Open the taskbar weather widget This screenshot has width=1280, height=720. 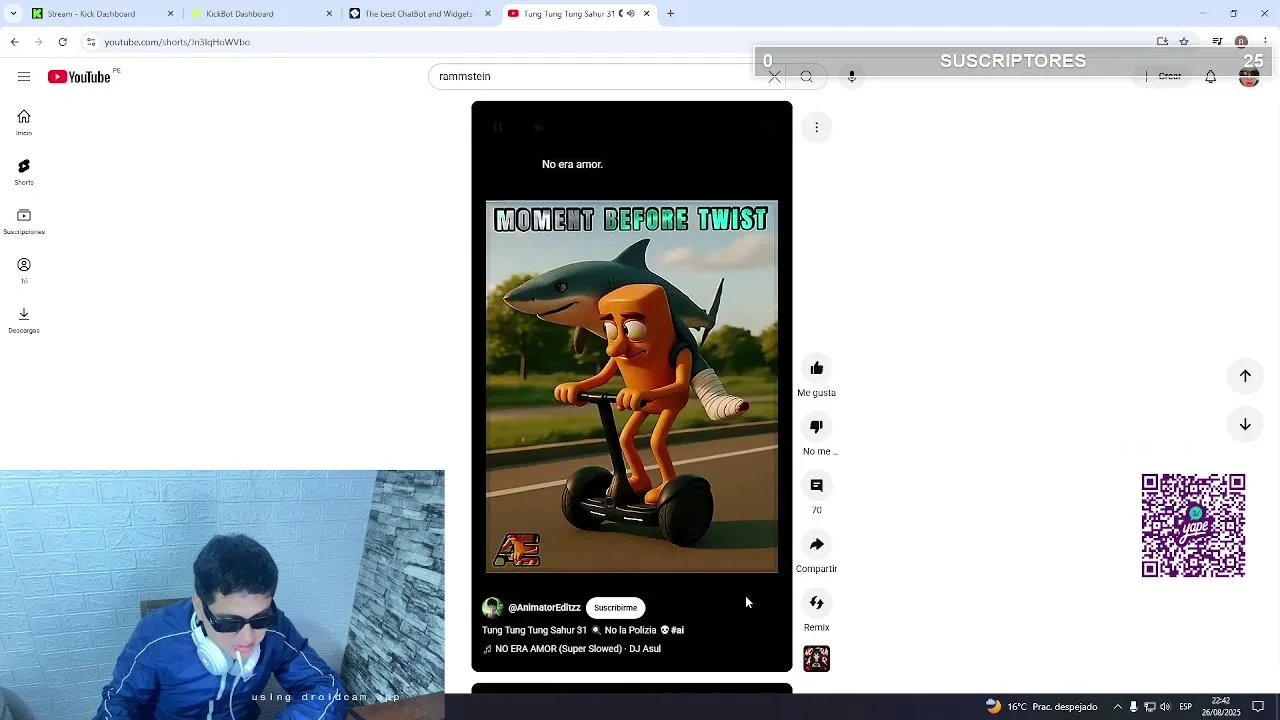1041,706
